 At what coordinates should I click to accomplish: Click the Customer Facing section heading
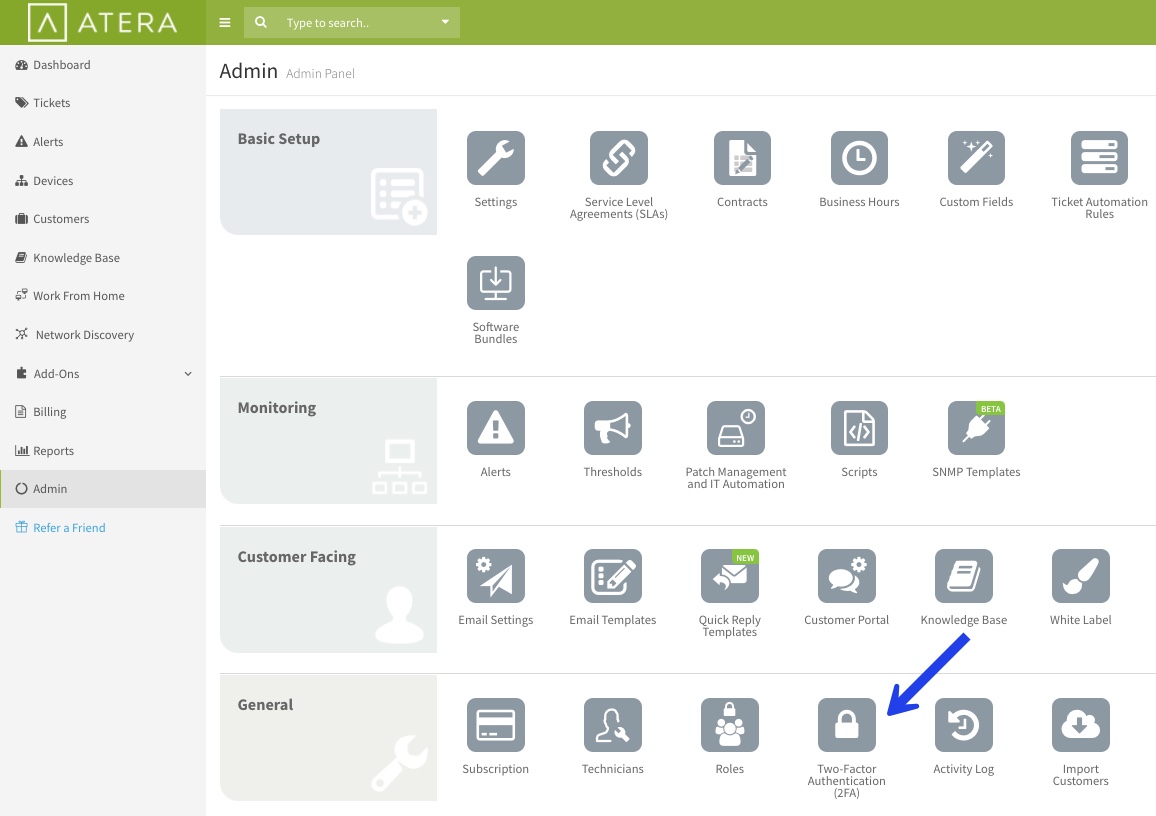click(296, 557)
